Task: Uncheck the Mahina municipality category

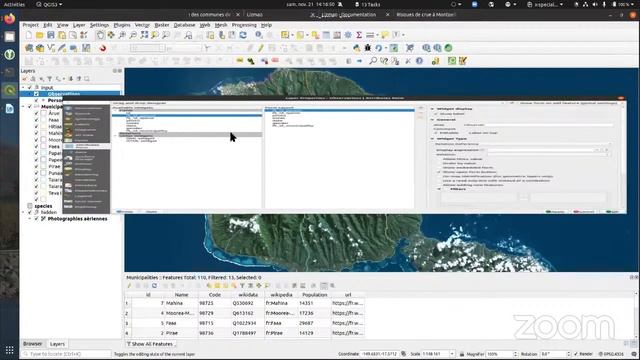Action: (36, 133)
